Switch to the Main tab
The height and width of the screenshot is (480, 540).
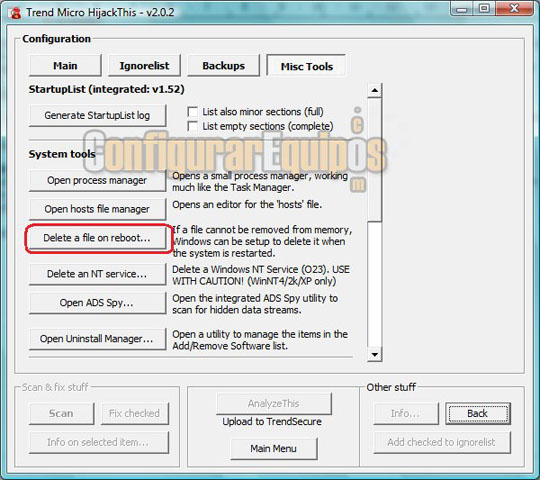point(65,65)
